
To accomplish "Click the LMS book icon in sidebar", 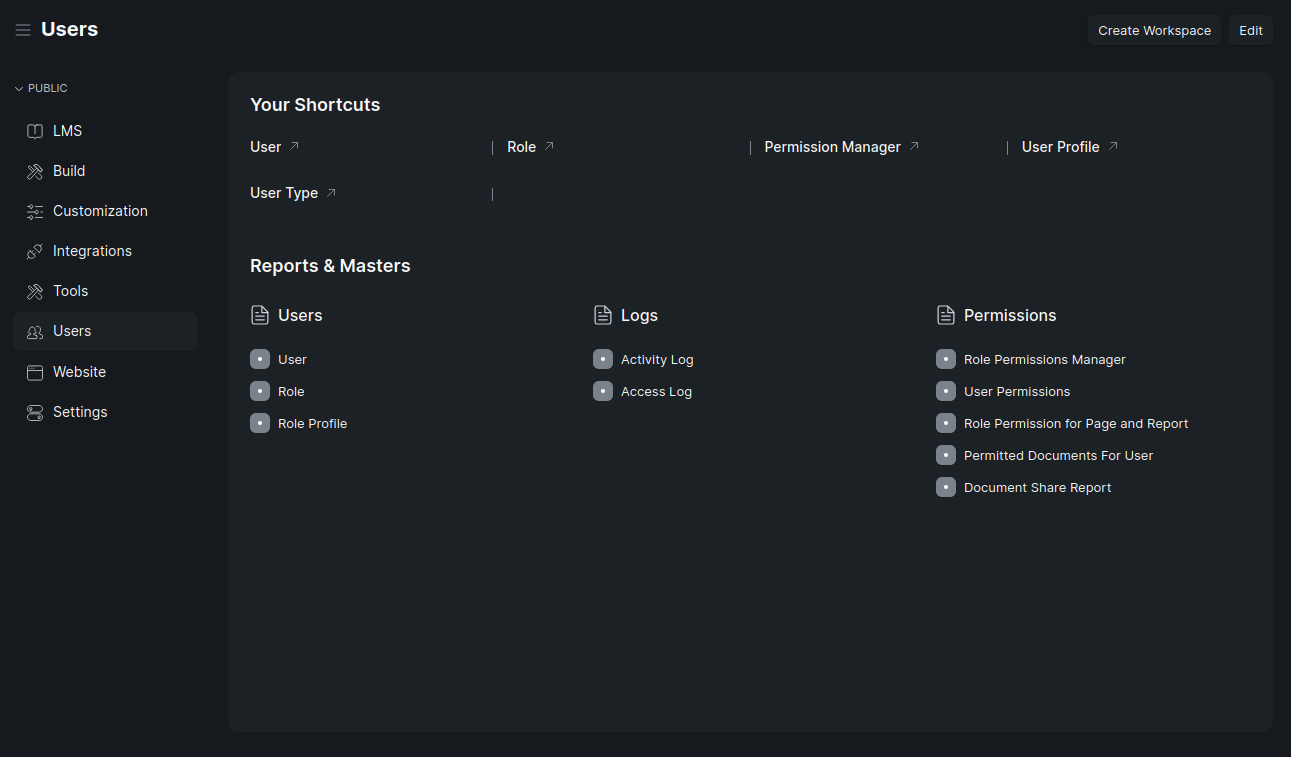I will 35,131.
